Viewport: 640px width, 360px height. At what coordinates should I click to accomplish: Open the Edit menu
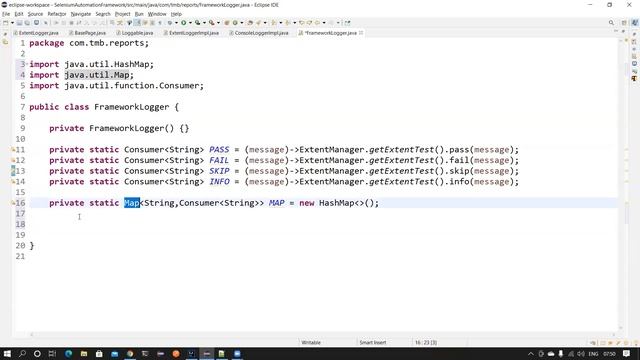click(x=19, y=14)
